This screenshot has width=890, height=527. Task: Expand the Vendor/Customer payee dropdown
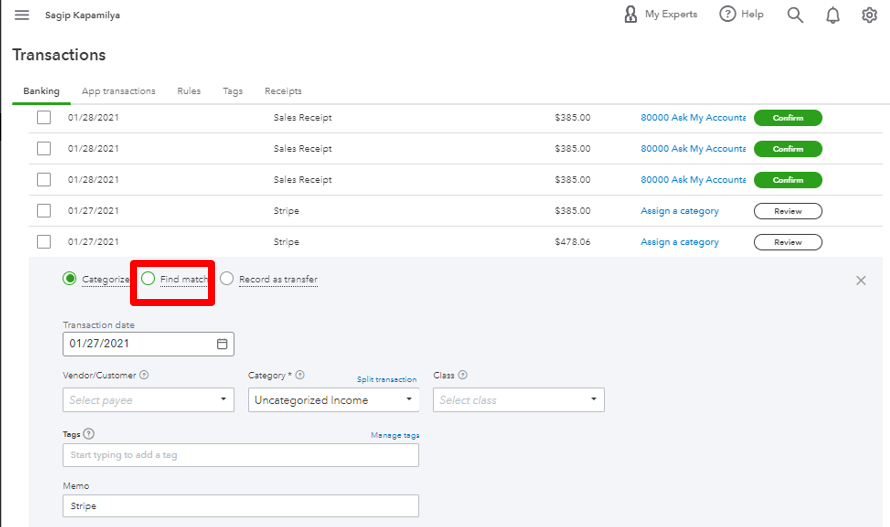[224, 400]
